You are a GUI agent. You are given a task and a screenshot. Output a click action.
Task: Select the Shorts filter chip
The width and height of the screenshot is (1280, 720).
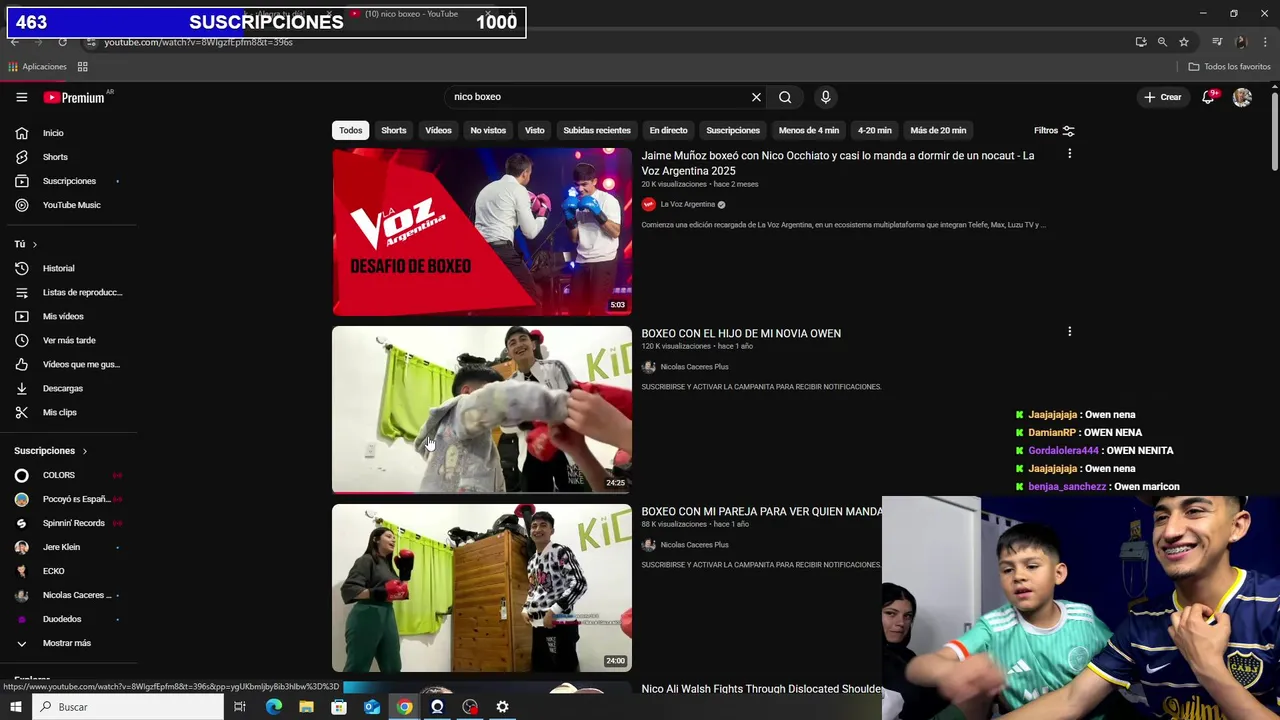click(x=394, y=130)
